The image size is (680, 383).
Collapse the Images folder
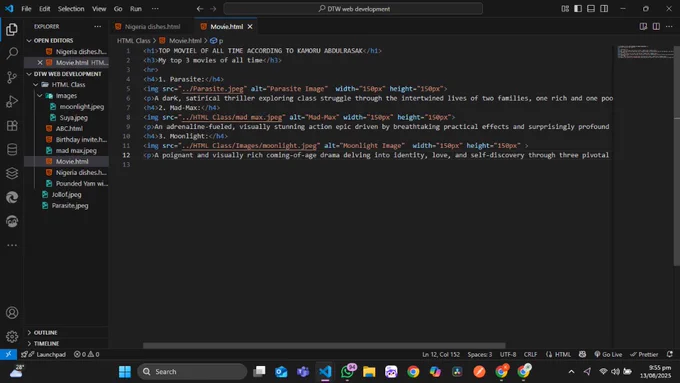66,95
